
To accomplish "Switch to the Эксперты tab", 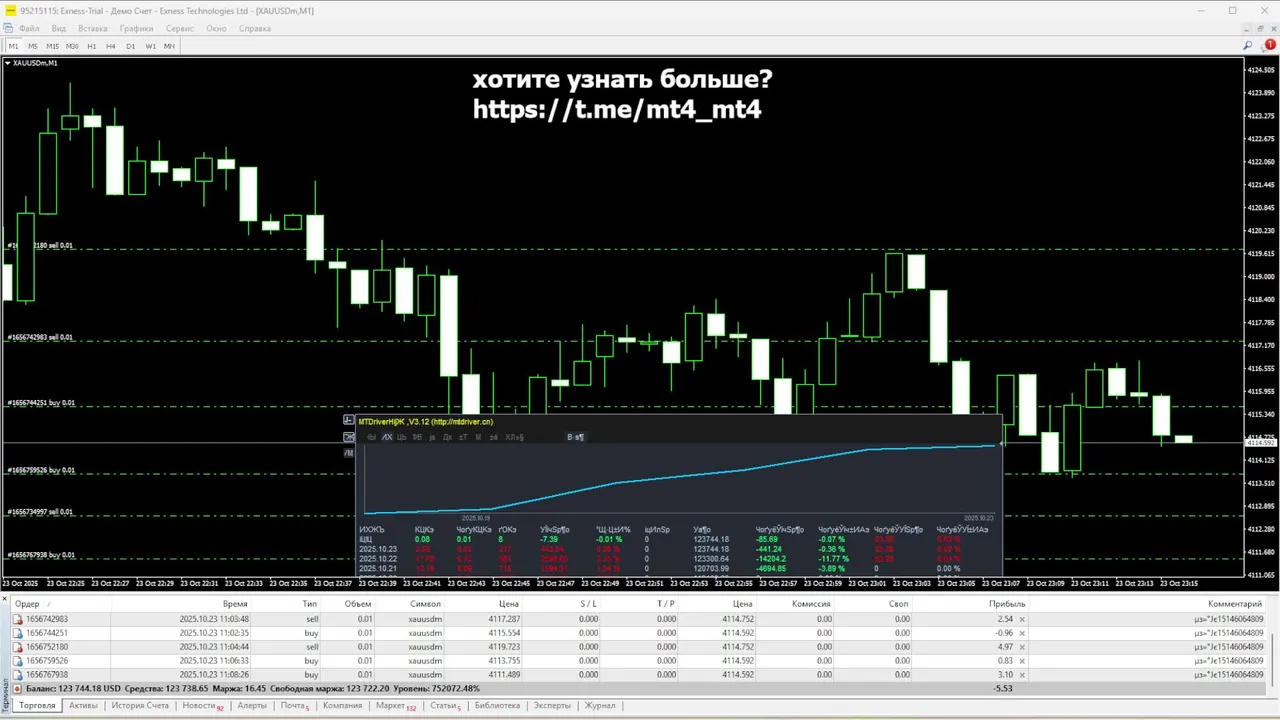I will pos(552,706).
